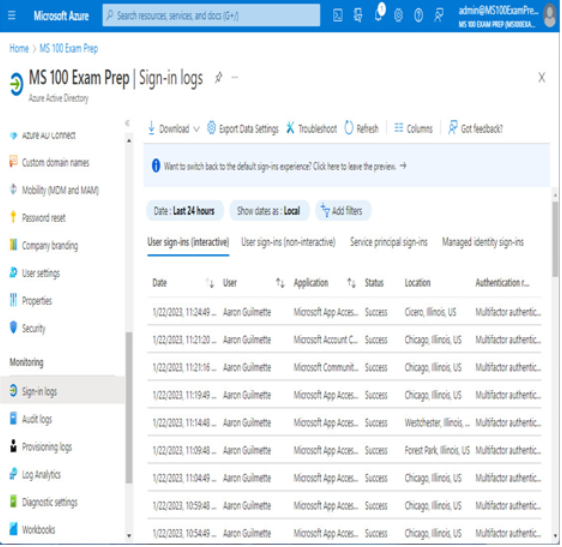
Task: Open the admin account avatar
Action: coord(550,16)
